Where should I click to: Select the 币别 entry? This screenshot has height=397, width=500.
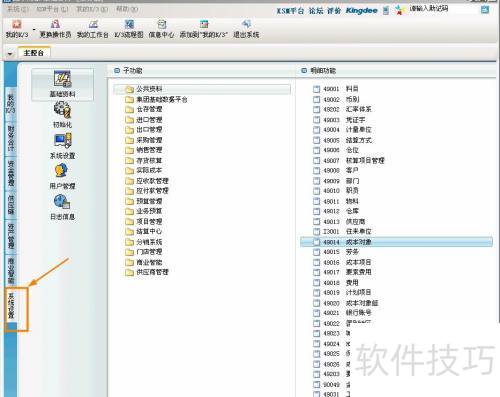pos(336,99)
